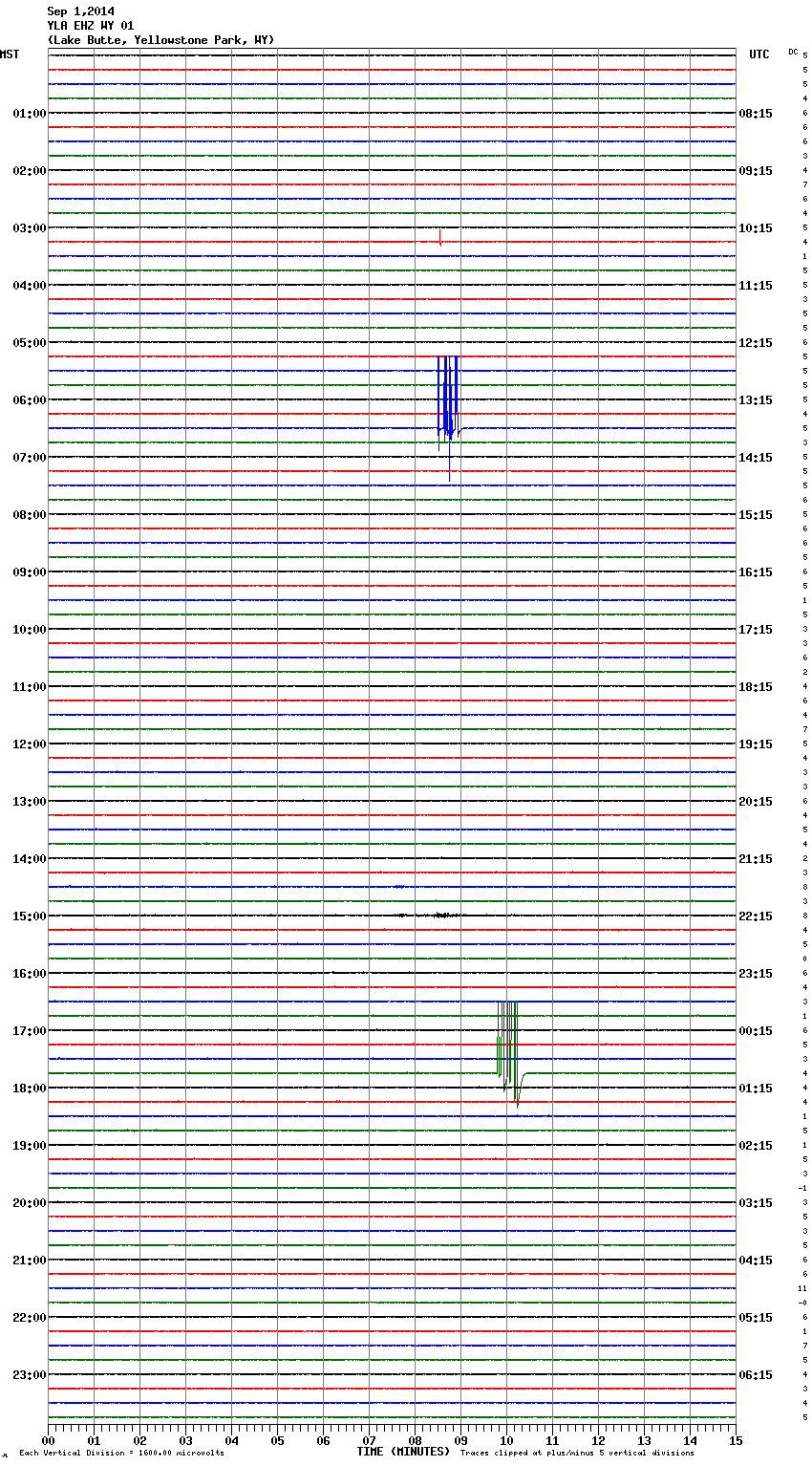The height and width of the screenshot is (1466, 812).
Task: Select the 09:00 MST hour label
Action: (30, 572)
